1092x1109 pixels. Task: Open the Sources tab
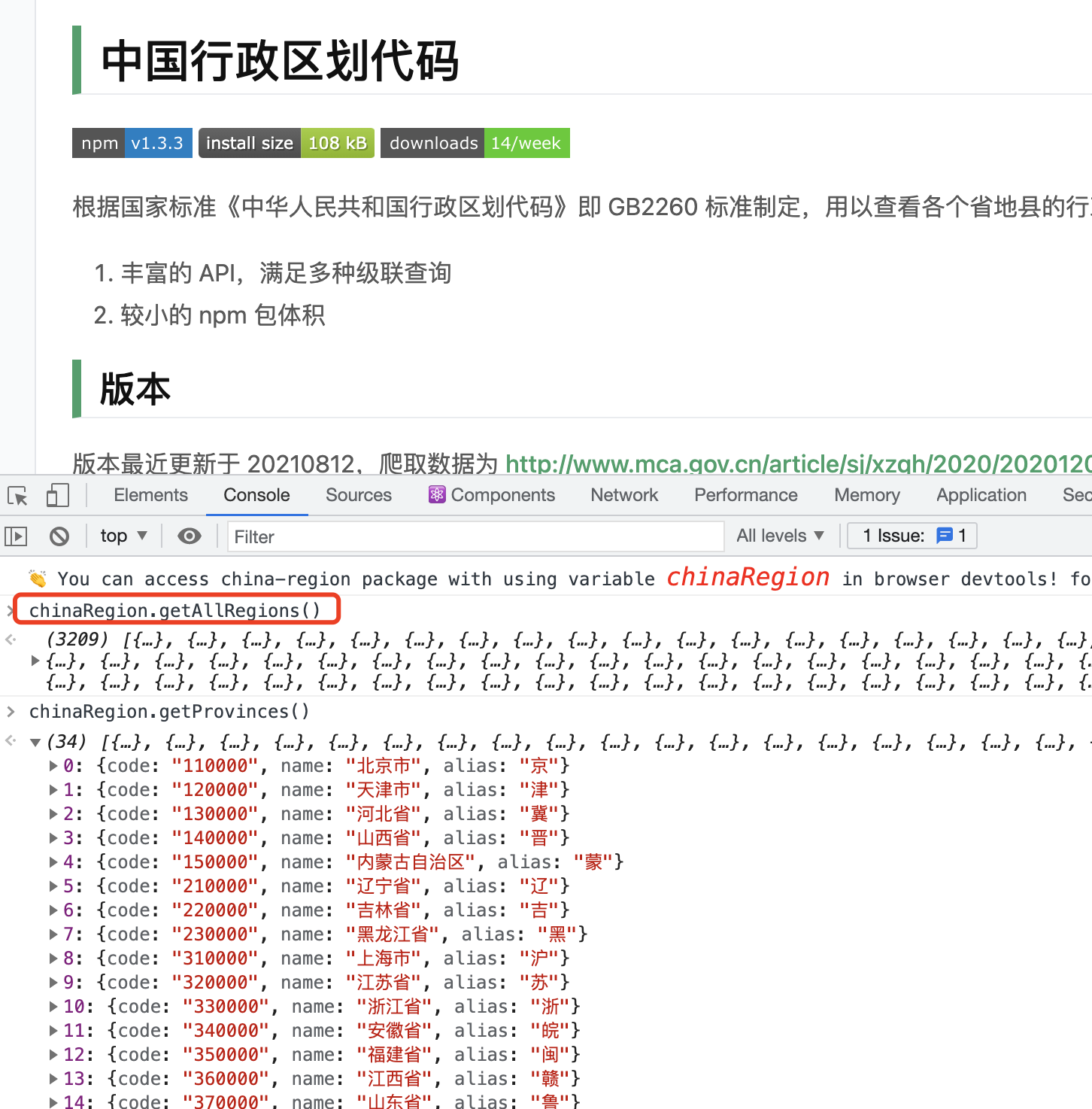359,495
